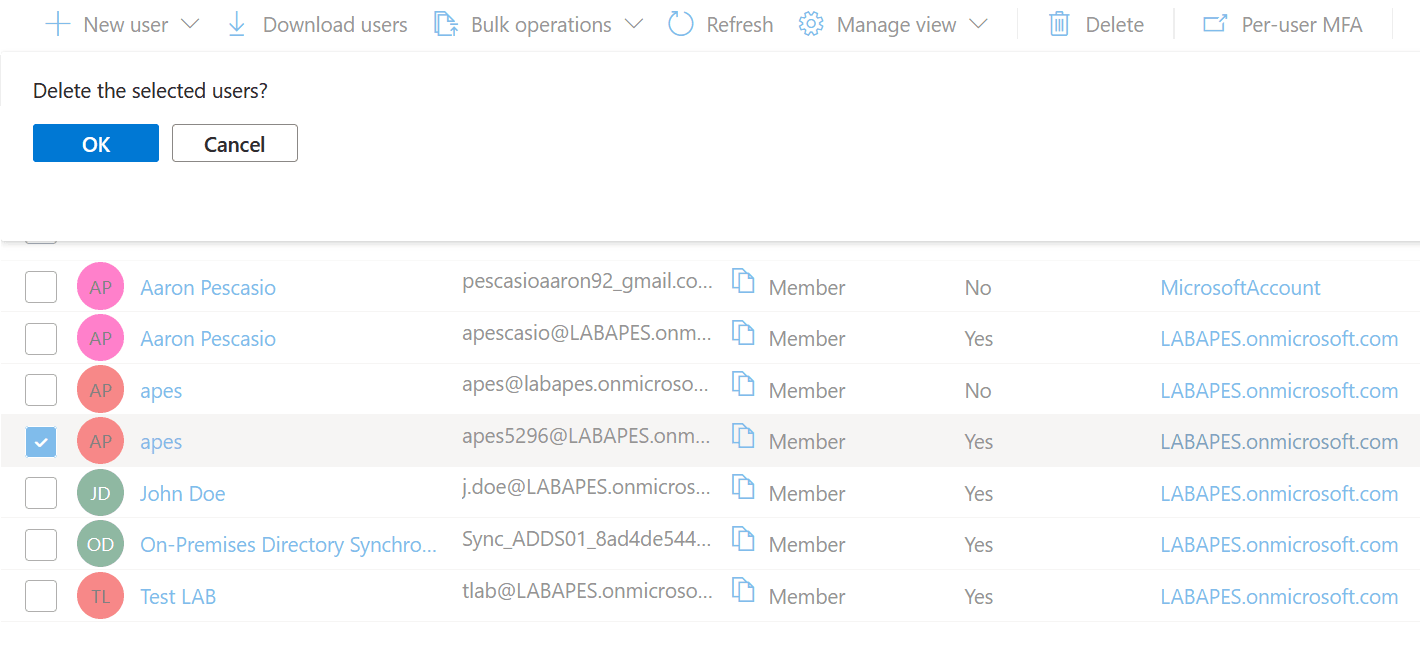Screen dimensions: 1420x652
Task: Tick the Test LAB user checkbox
Action: [41, 596]
